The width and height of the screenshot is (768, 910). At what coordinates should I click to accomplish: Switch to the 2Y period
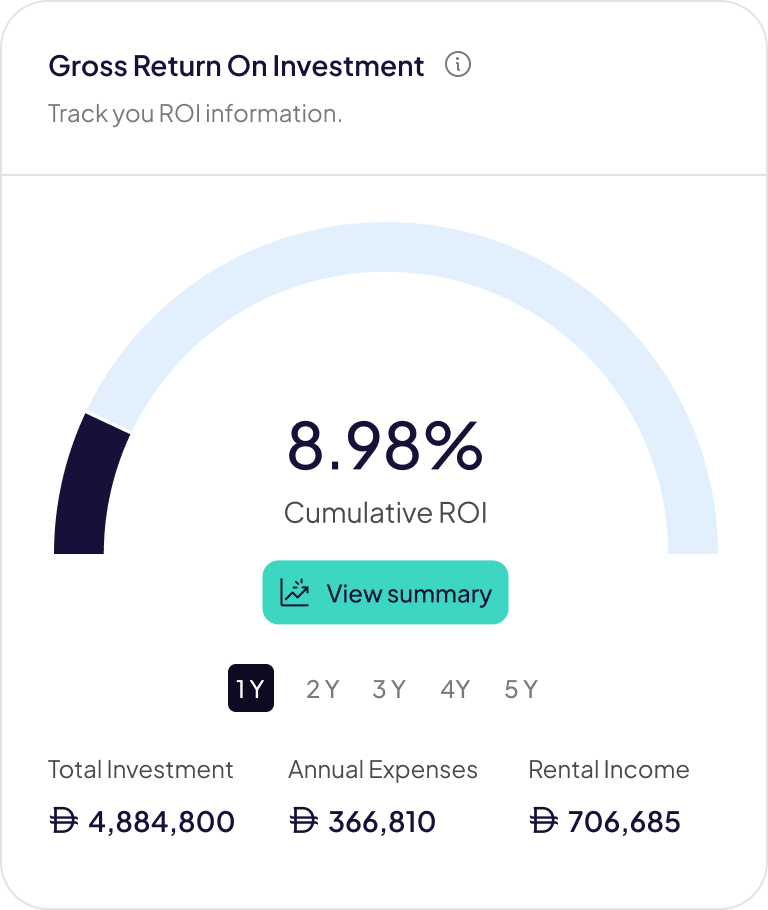322,689
